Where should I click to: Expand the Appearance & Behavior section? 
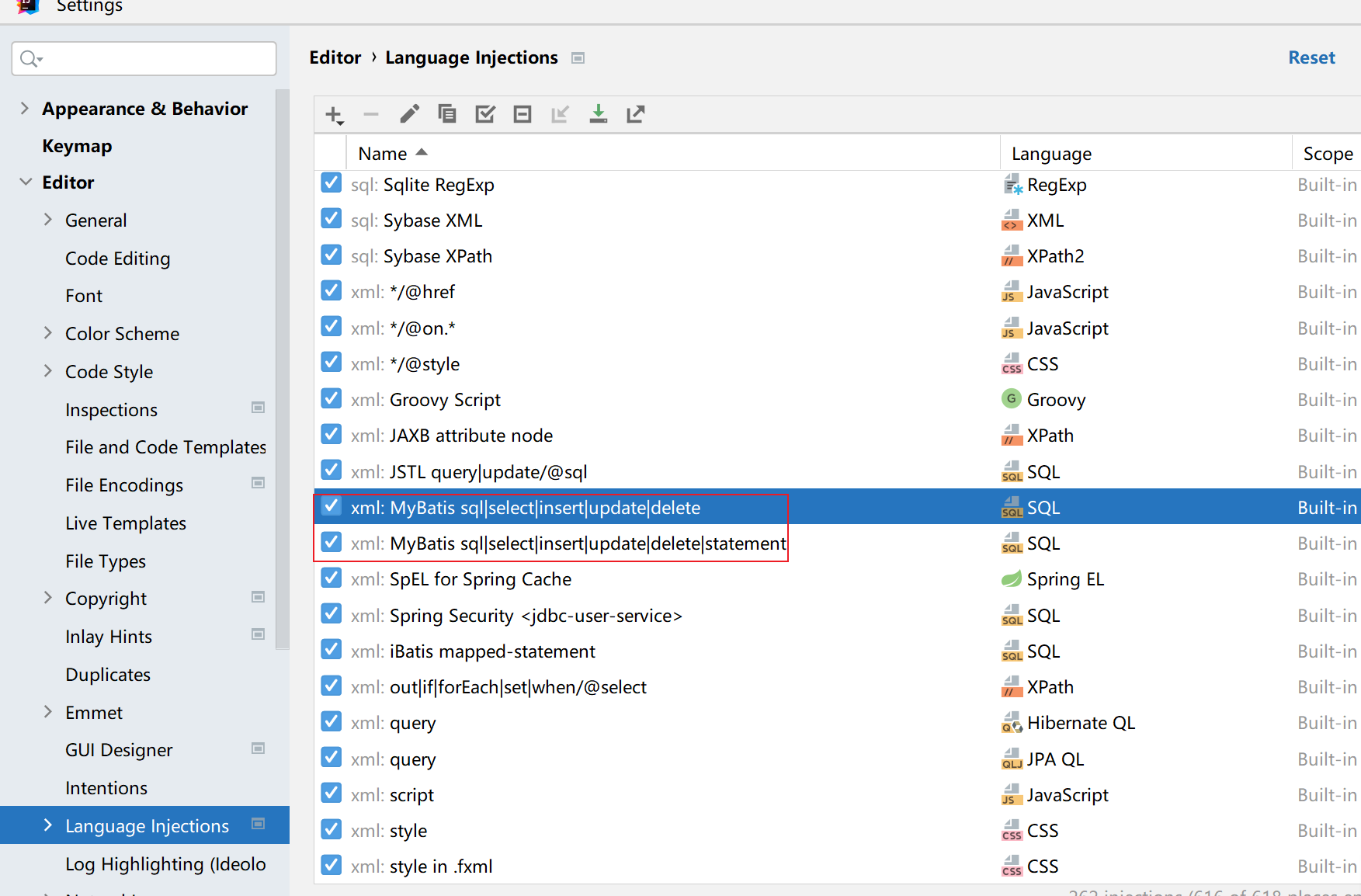click(24, 108)
